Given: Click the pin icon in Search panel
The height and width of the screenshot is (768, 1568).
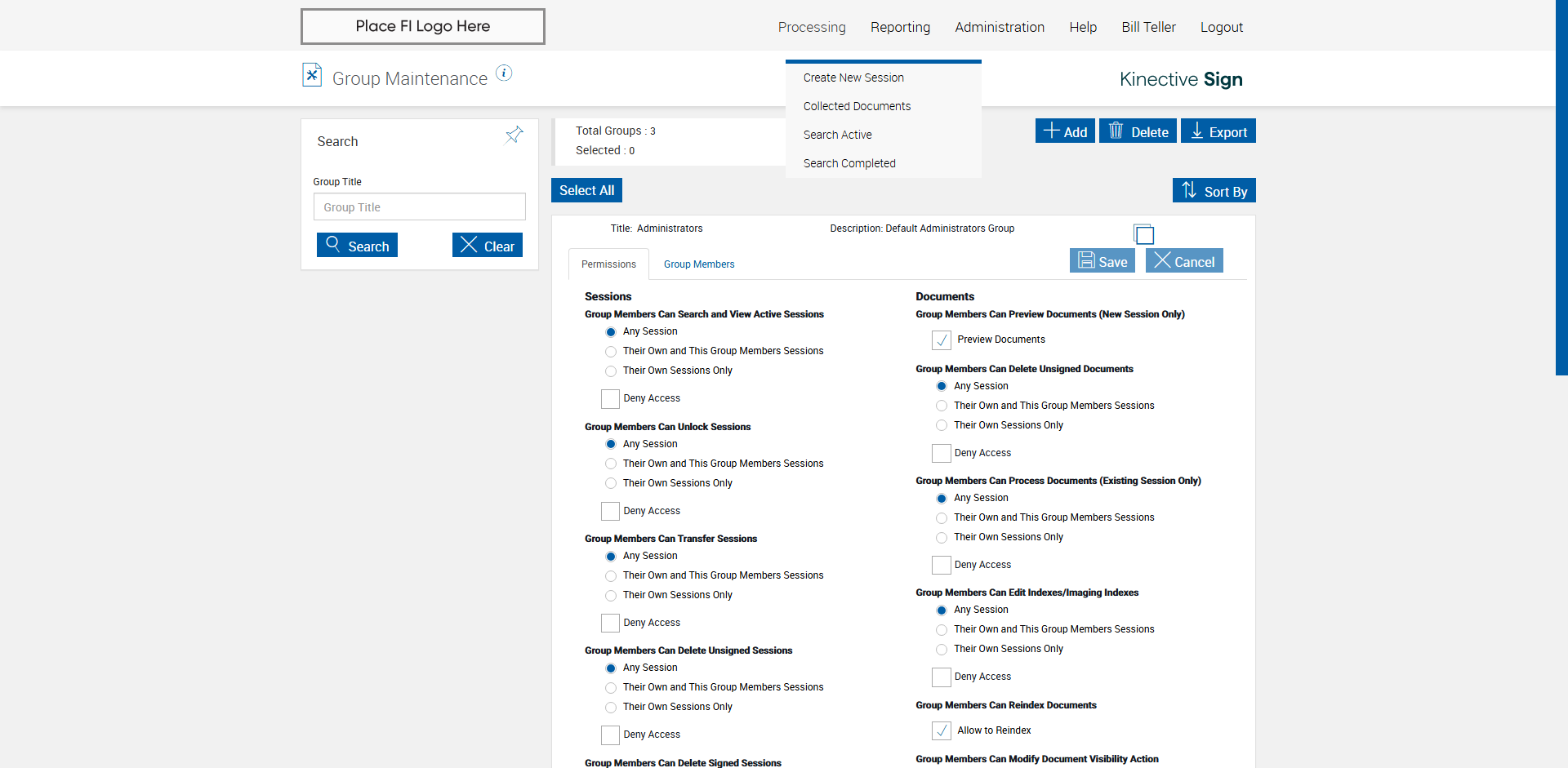Looking at the screenshot, I should (x=514, y=135).
